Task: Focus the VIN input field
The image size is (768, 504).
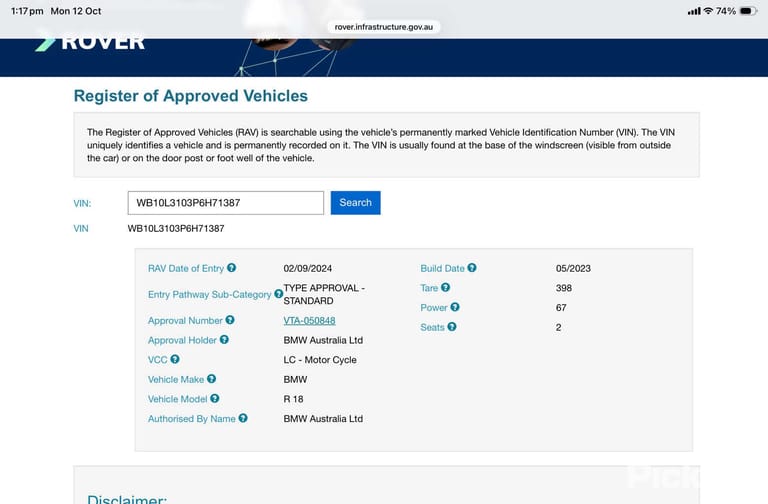Action: pos(226,203)
